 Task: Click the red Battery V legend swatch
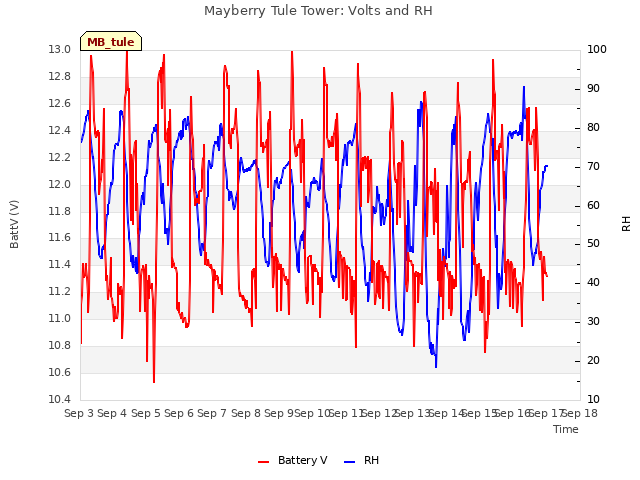[264, 462]
